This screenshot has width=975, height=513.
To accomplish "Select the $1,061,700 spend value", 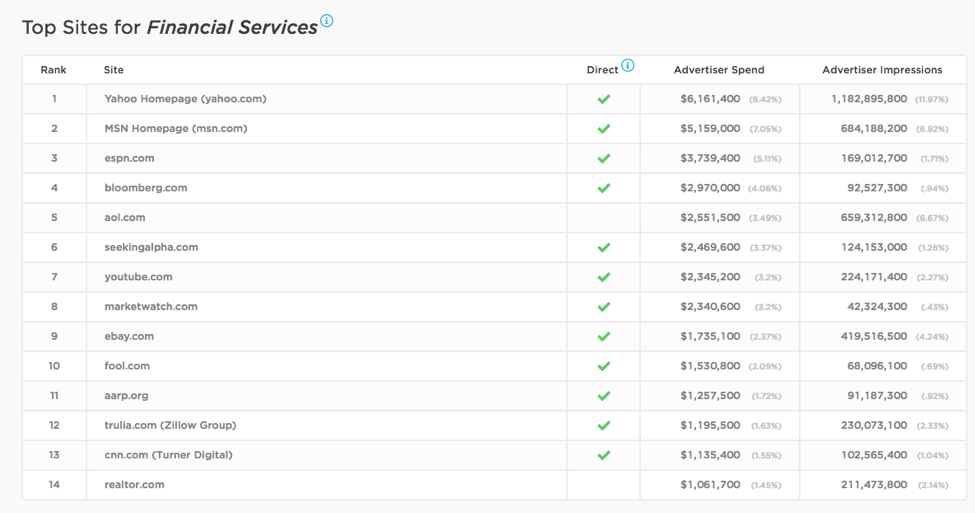I will point(710,484).
